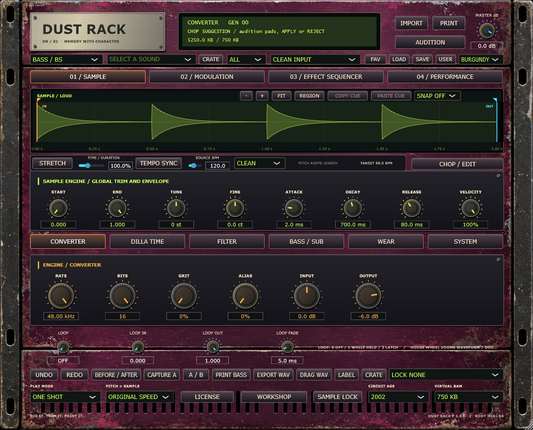Image resolution: width=533 pixels, height=430 pixels.
Task: Click the EXPORT WAV button
Action: pos(273,375)
